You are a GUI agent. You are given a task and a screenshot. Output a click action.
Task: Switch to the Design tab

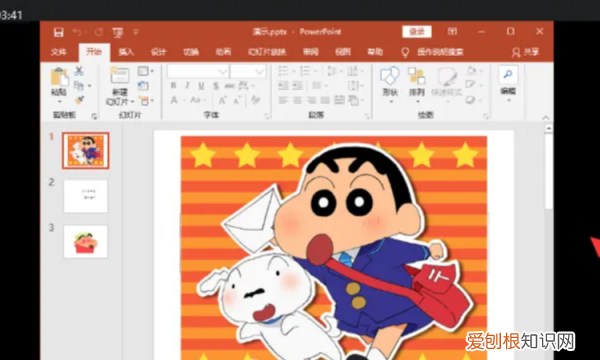[x=159, y=52]
